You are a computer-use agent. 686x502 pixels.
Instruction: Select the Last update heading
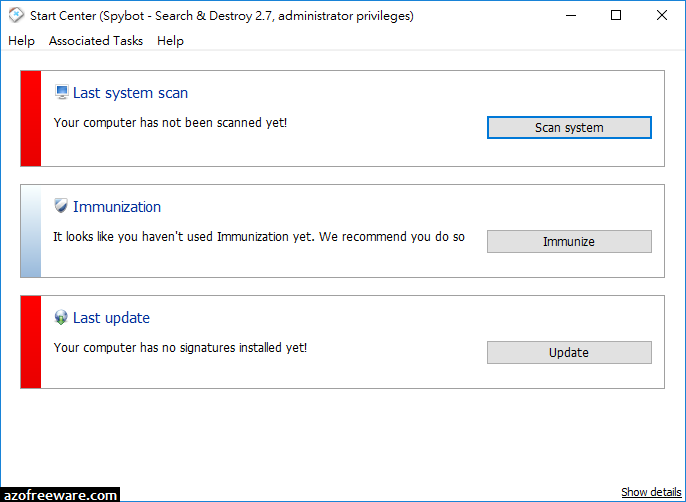click(111, 318)
